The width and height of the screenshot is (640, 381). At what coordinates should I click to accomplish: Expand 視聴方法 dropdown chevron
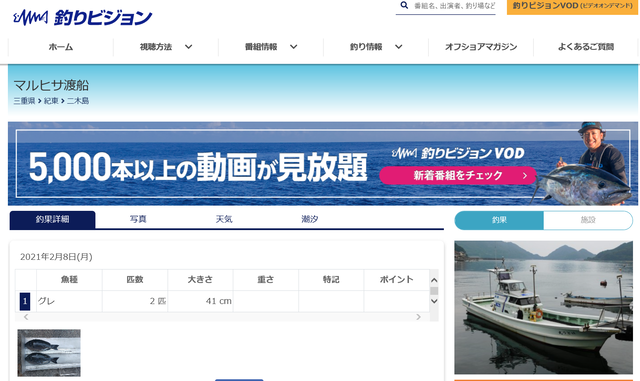(x=189, y=47)
